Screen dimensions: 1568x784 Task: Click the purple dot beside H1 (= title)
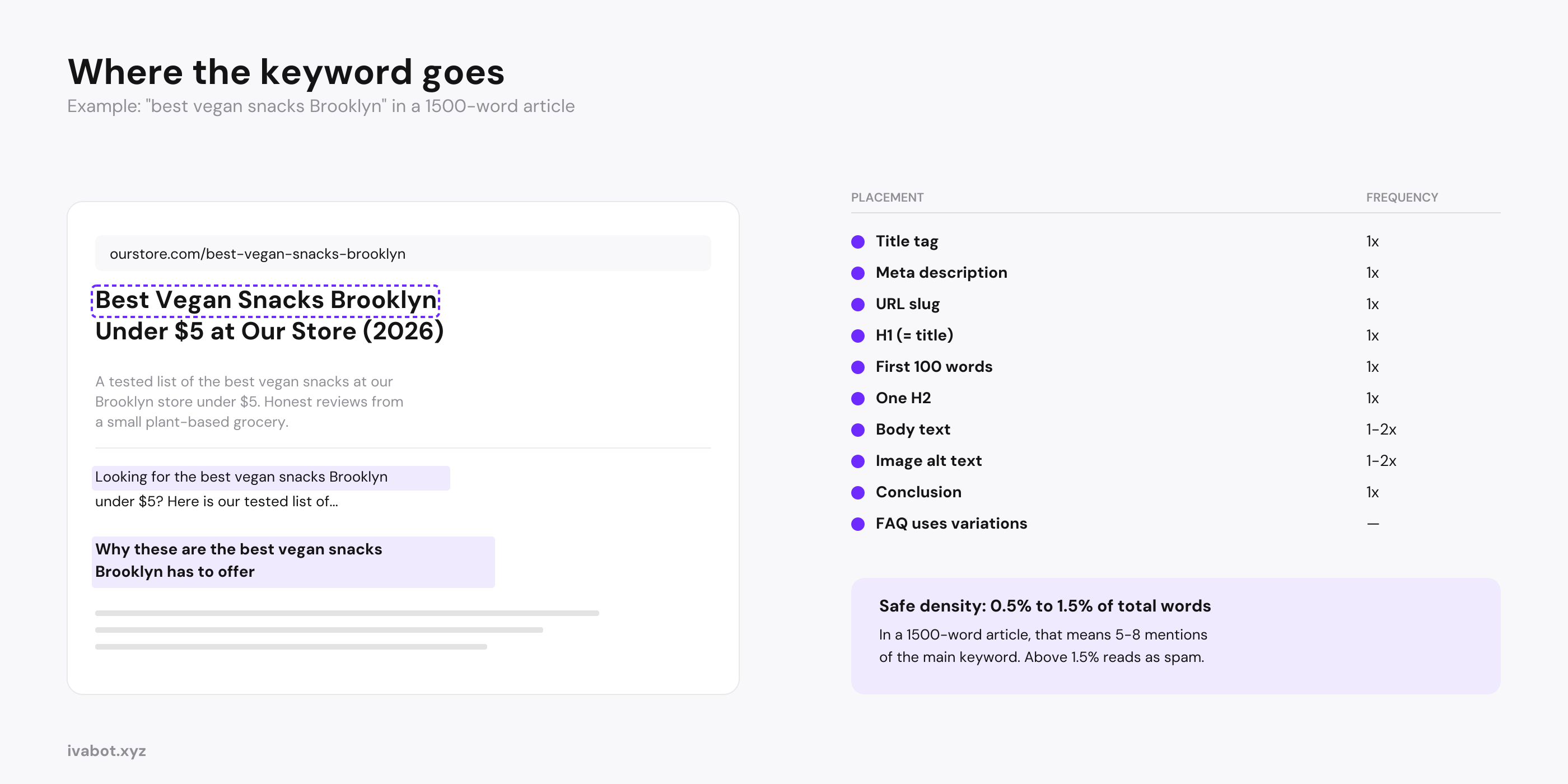pyautogui.click(x=858, y=336)
